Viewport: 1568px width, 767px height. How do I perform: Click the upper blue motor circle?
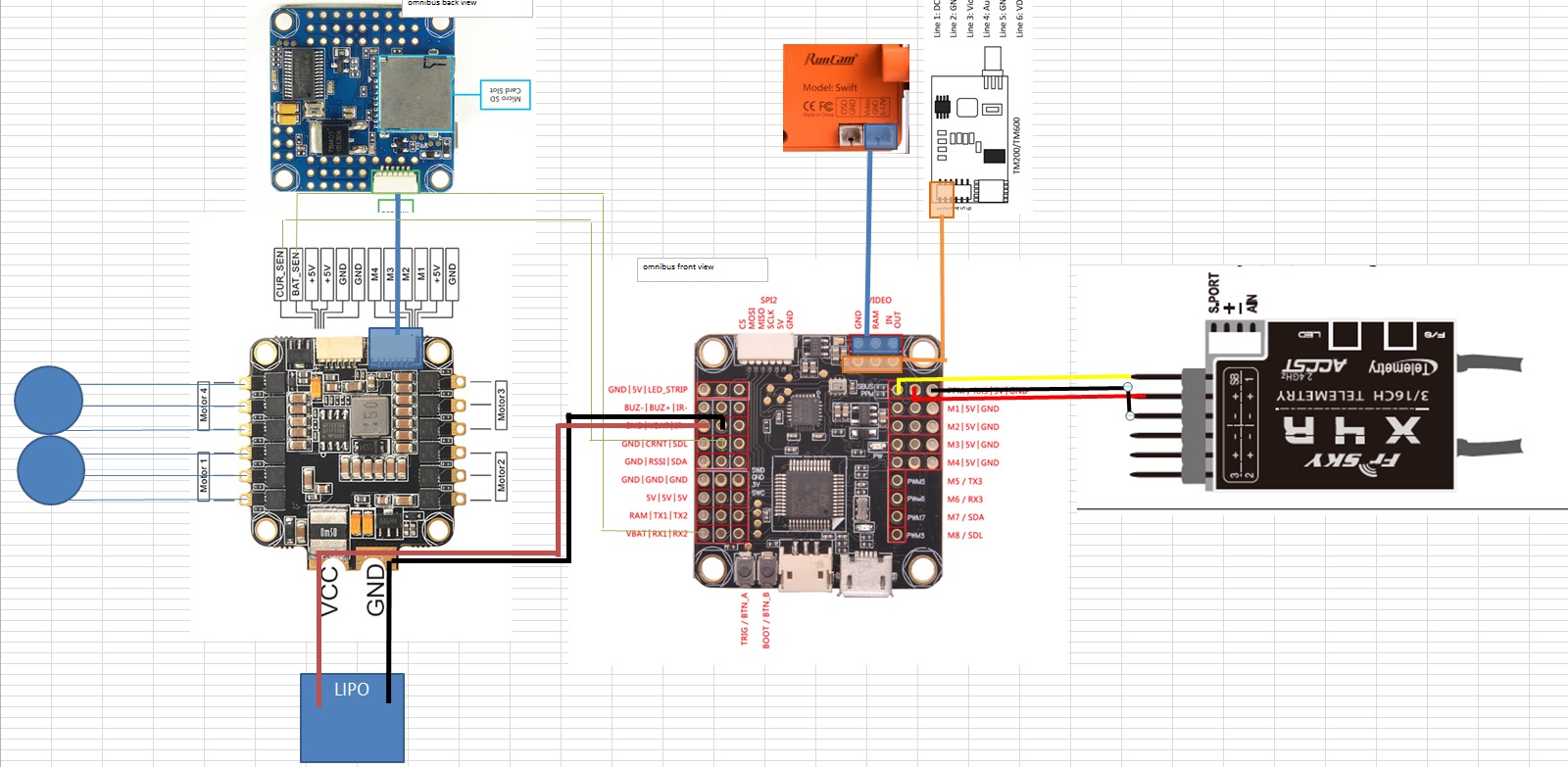[x=48, y=400]
